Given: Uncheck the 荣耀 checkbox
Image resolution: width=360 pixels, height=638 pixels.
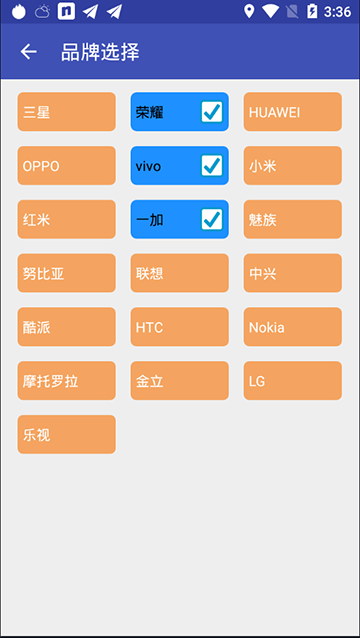Looking at the screenshot, I should point(212,112).
